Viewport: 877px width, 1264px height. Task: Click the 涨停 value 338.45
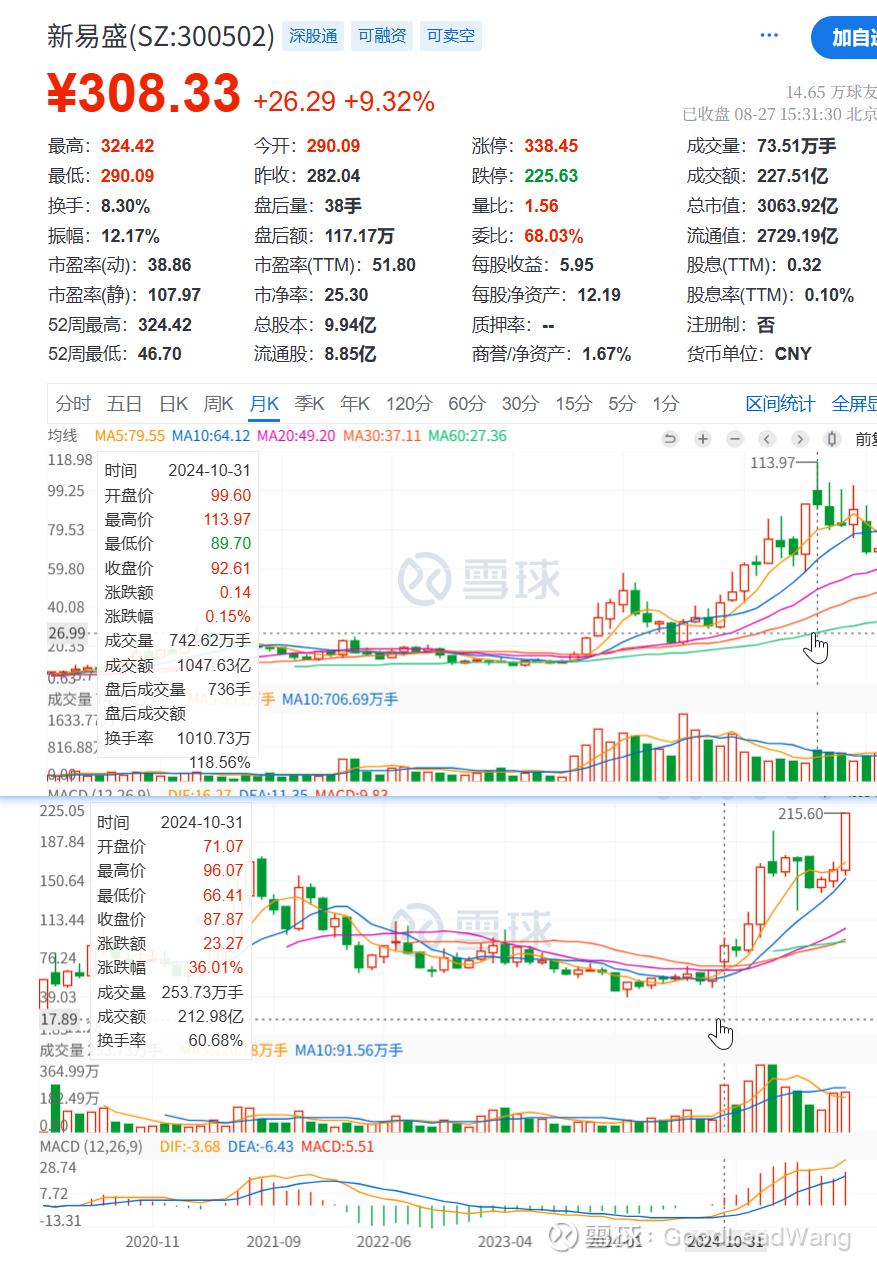pos(552,146)
